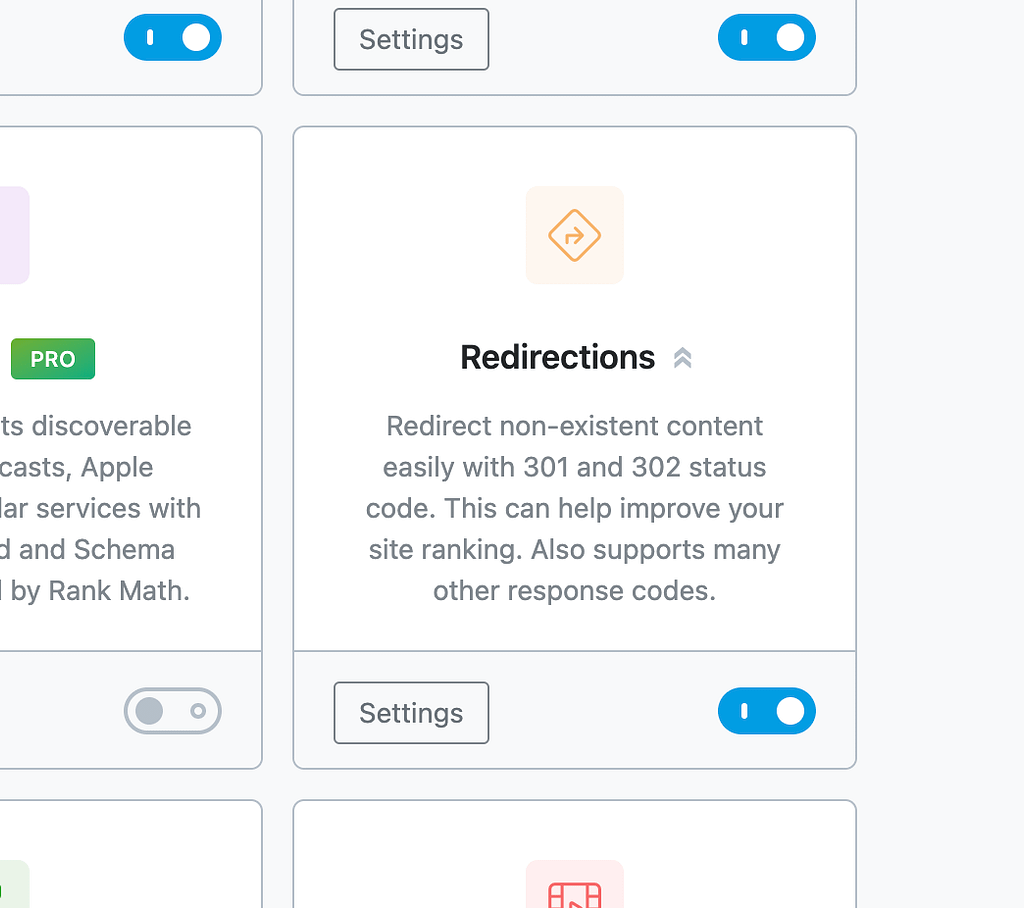The height and width of the screenshot is (908, 1024).
Task: Click the 'd and Schema' text line
Action: click(88, 549)
